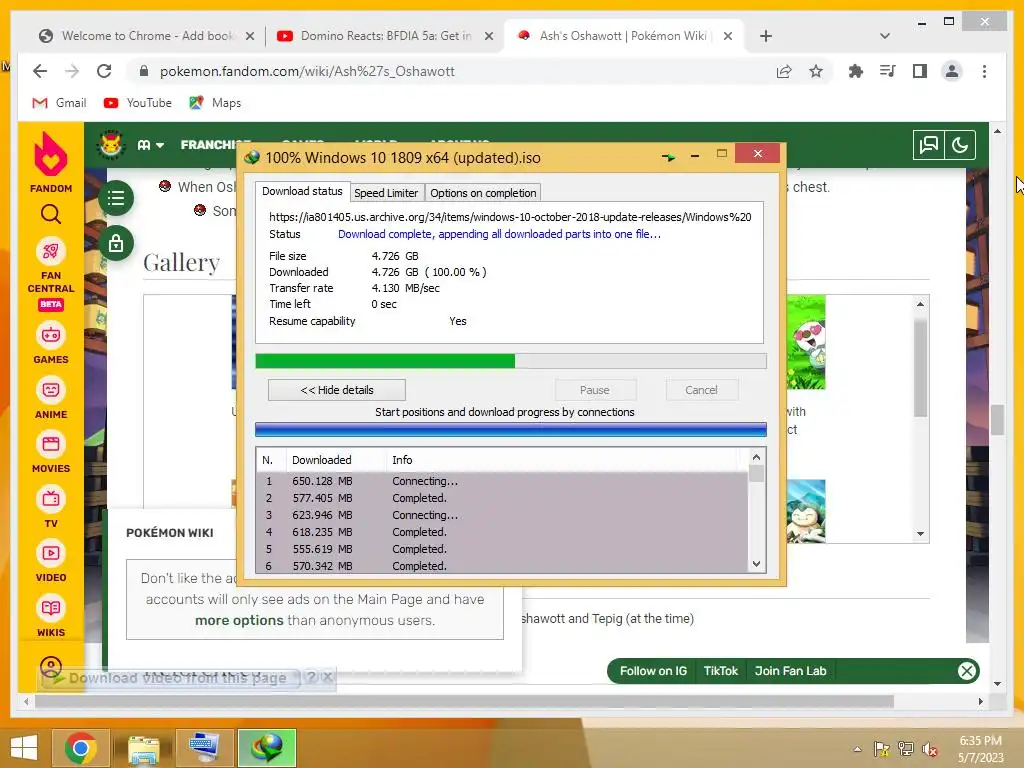Open Fandom search magnifier
The image size is (1024, 768).
51,214
